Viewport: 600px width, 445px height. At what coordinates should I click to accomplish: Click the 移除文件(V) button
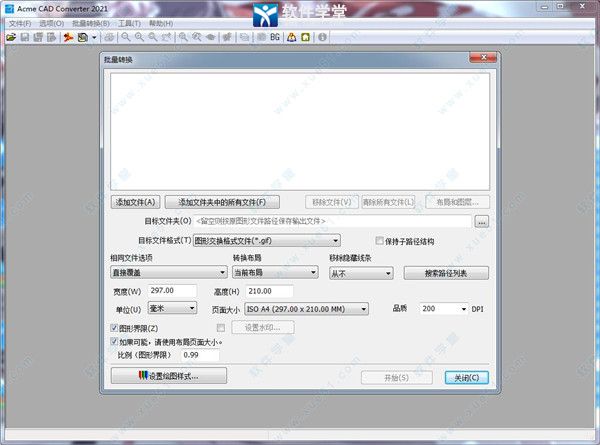click(x=332, y=202)
